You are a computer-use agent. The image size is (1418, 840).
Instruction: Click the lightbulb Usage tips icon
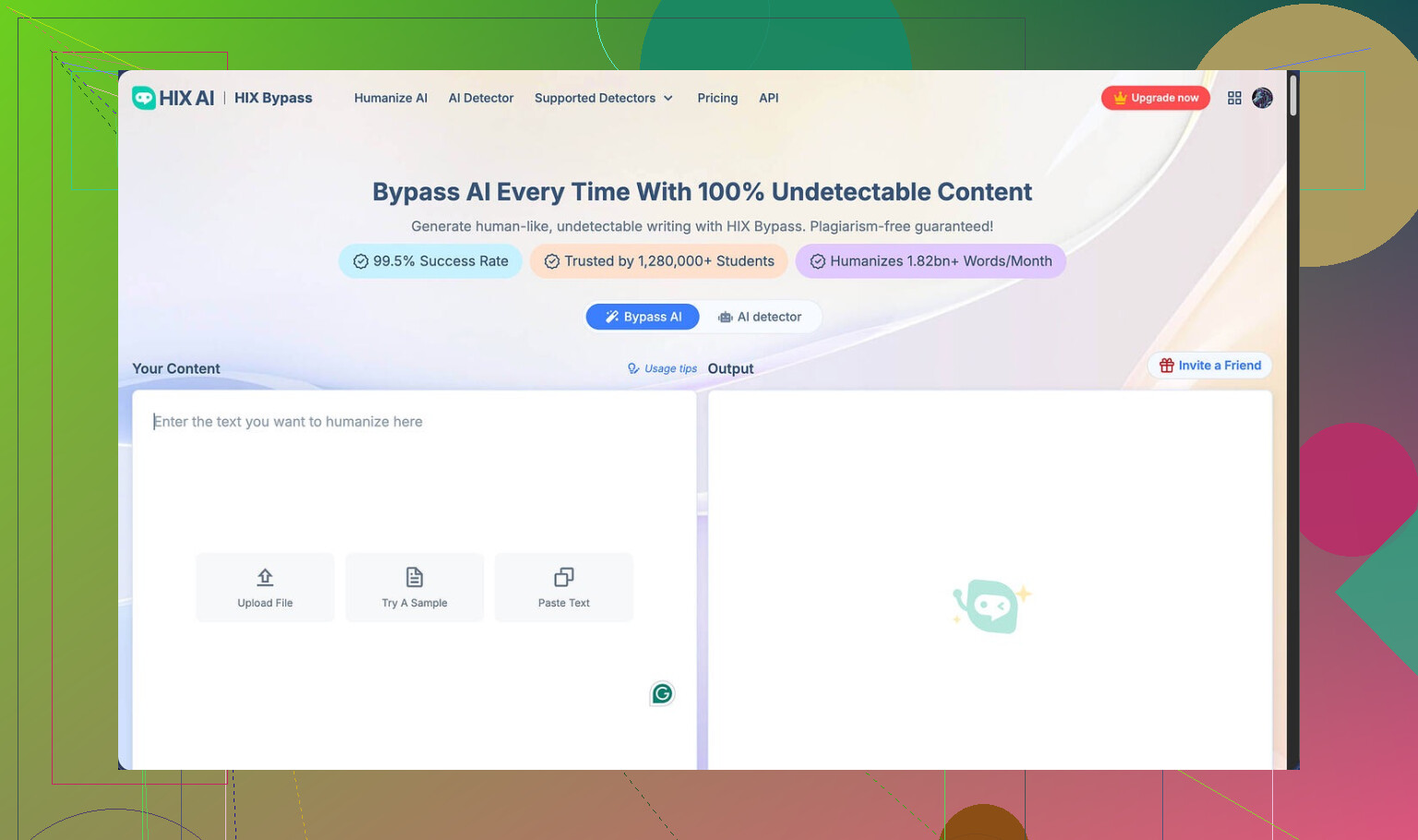633,368
